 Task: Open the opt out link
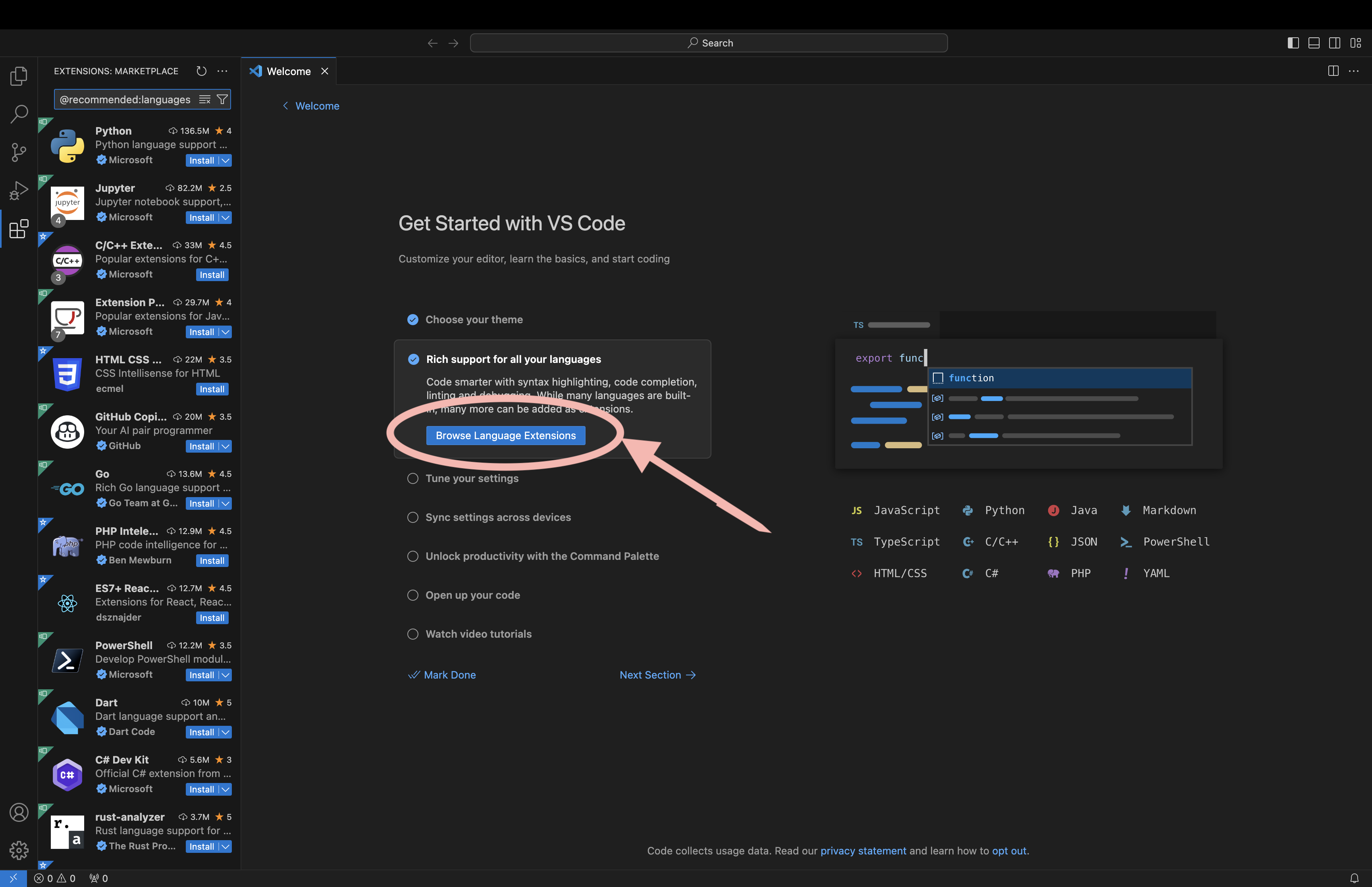1009,851
